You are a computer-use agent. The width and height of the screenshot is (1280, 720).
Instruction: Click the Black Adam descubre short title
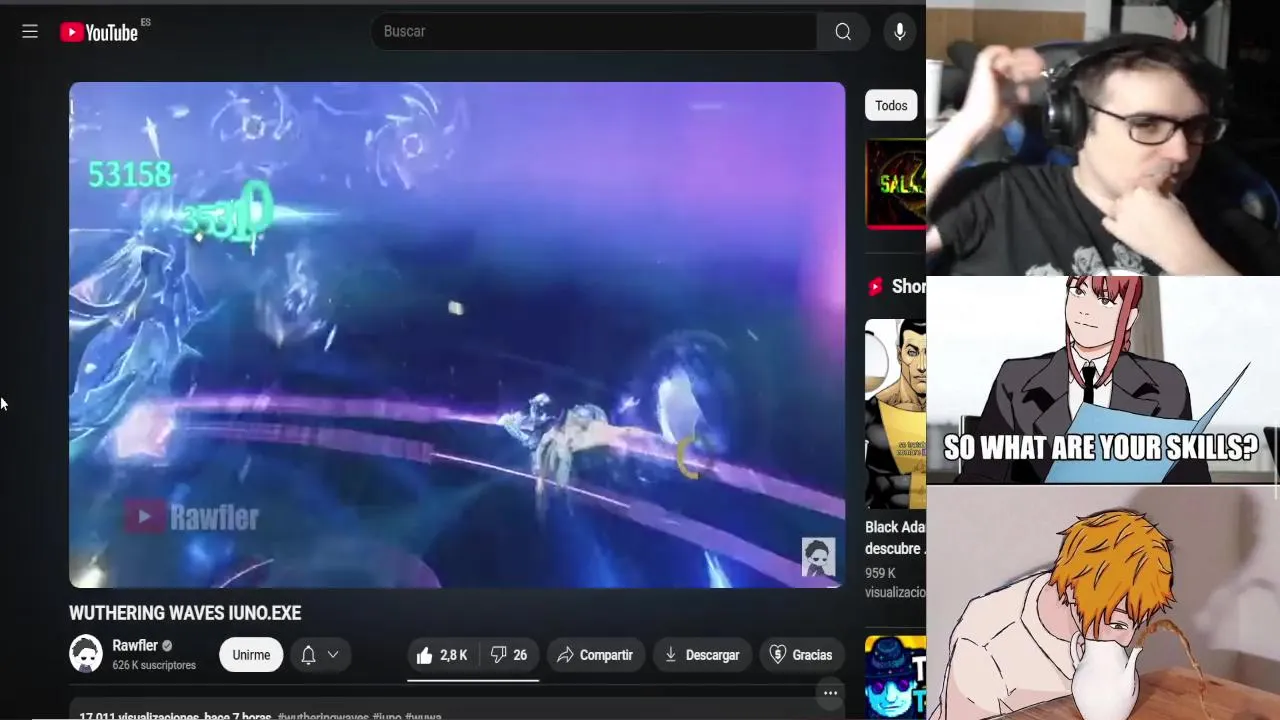pyautogui.click(x=895, y=537)
